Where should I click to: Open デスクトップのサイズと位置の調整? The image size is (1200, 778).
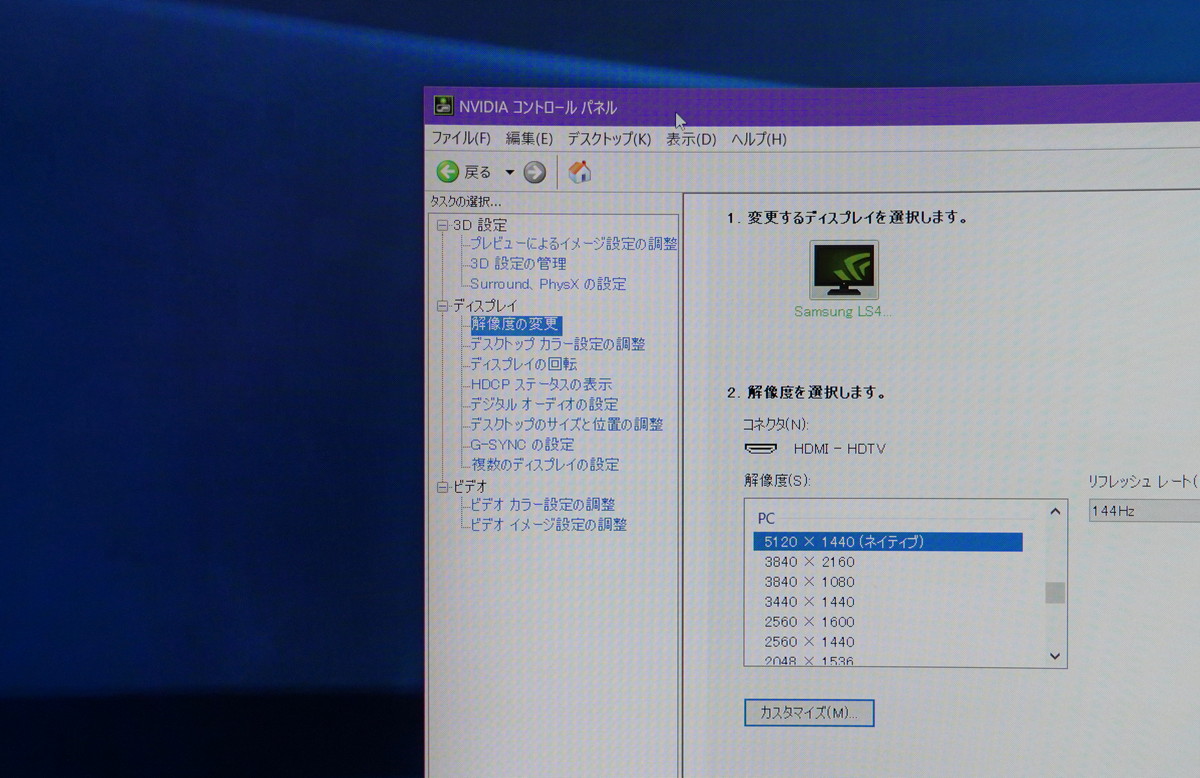pyautogui.click(x=567, y=424)
